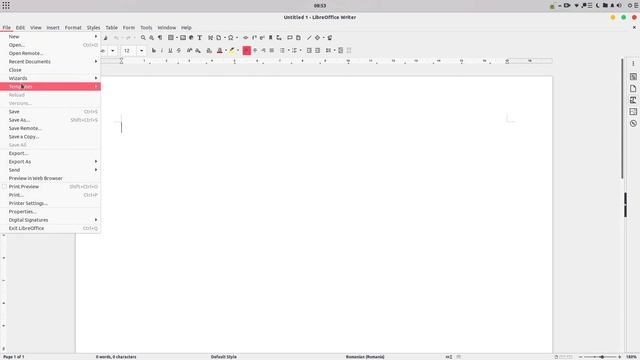Open the sidebar Gallery panel icon
640x360 pixels.
point(633,111)
